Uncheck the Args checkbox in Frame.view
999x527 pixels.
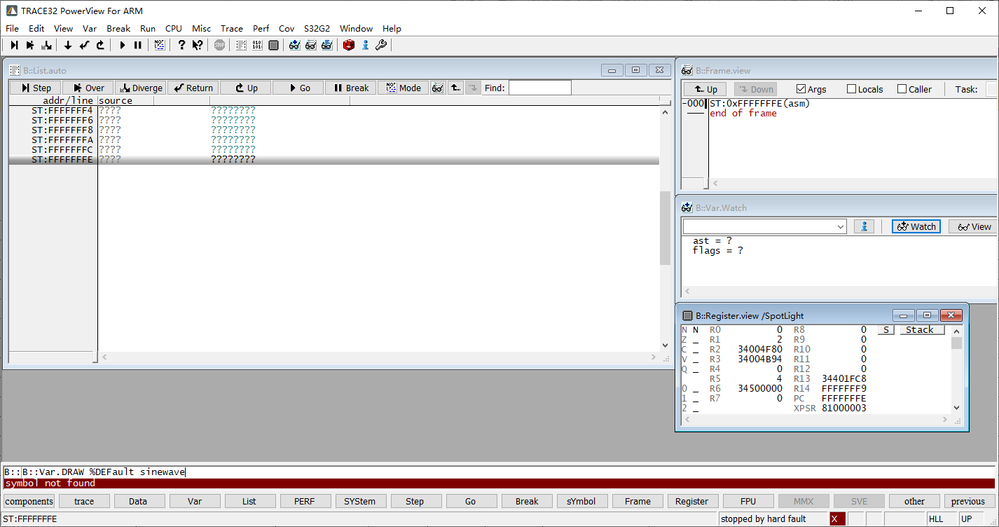click(x=801, y=89)
